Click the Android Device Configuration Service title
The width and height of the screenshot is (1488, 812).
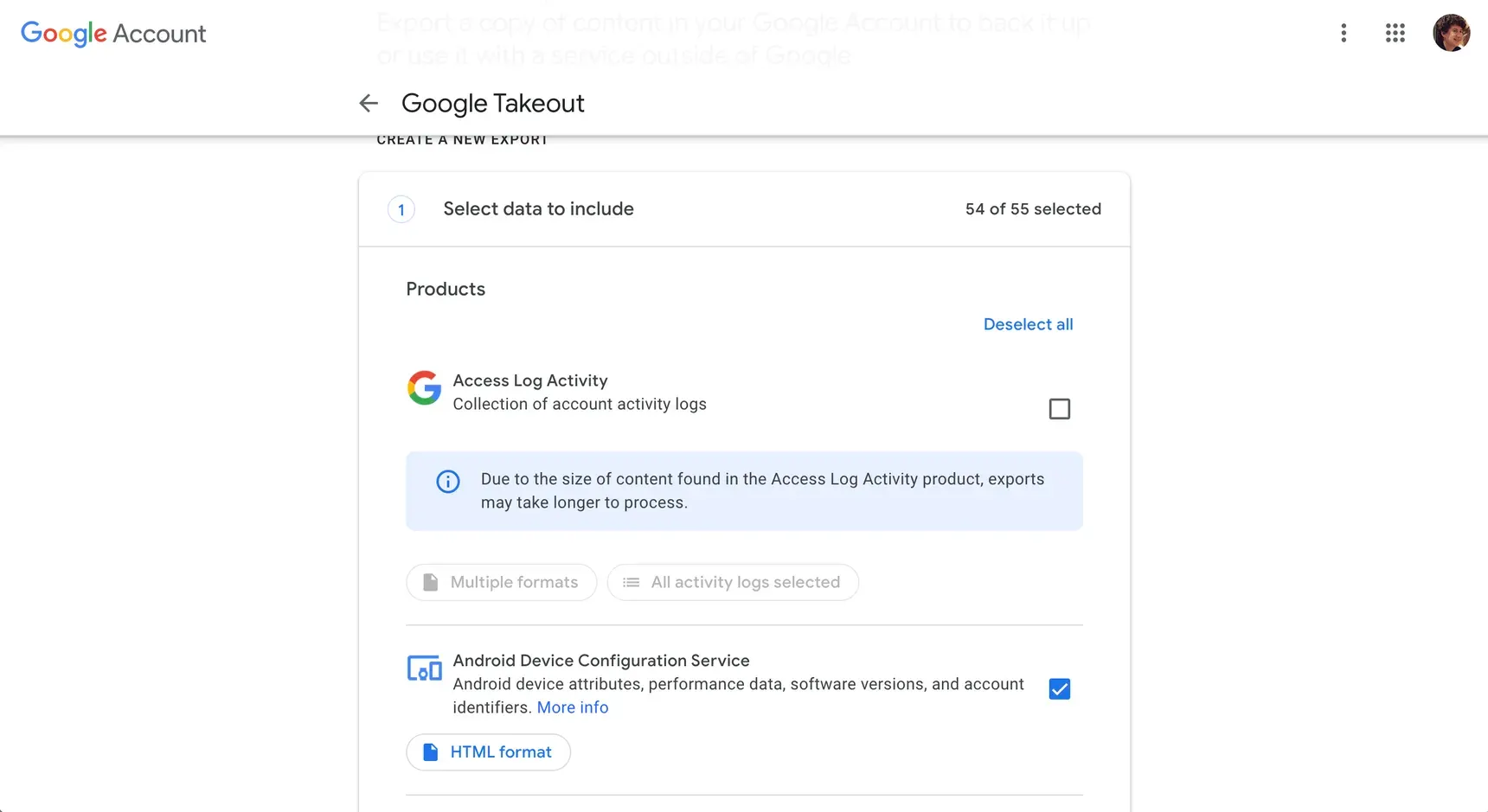click(x=601, y=661)
